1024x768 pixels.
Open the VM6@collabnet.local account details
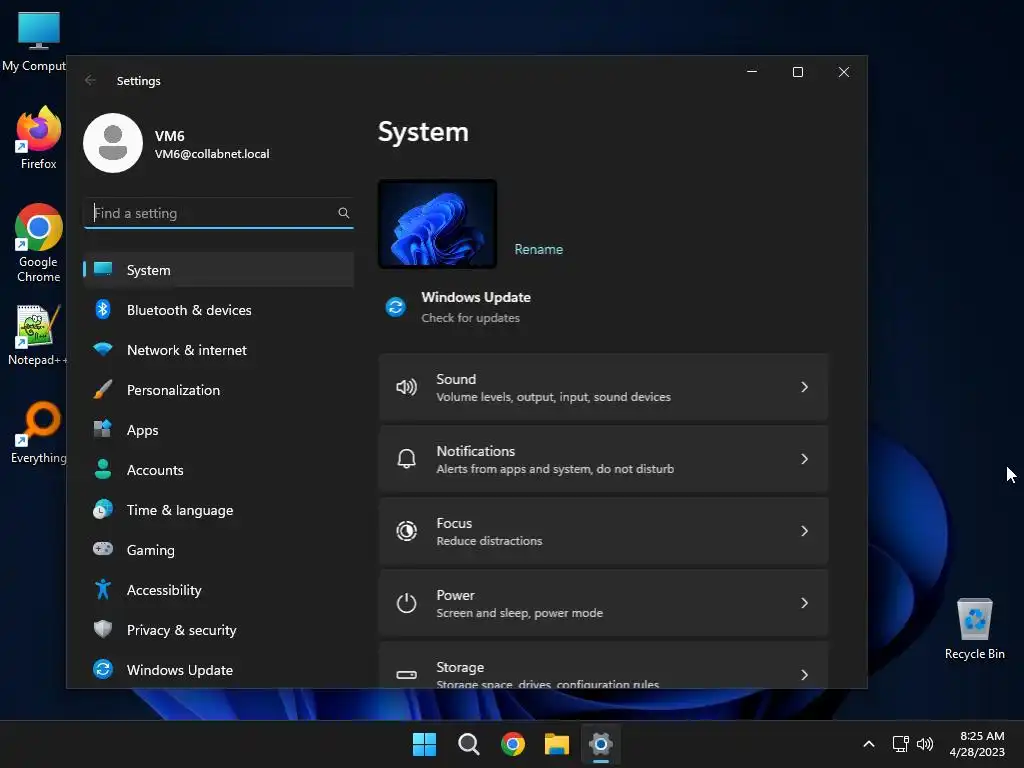tap(212, 154)
